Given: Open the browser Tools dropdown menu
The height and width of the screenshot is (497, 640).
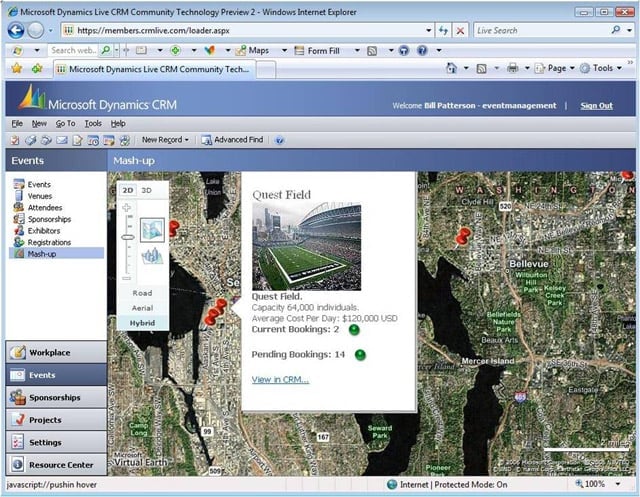Looking at the screenshot, I should 603,68.
